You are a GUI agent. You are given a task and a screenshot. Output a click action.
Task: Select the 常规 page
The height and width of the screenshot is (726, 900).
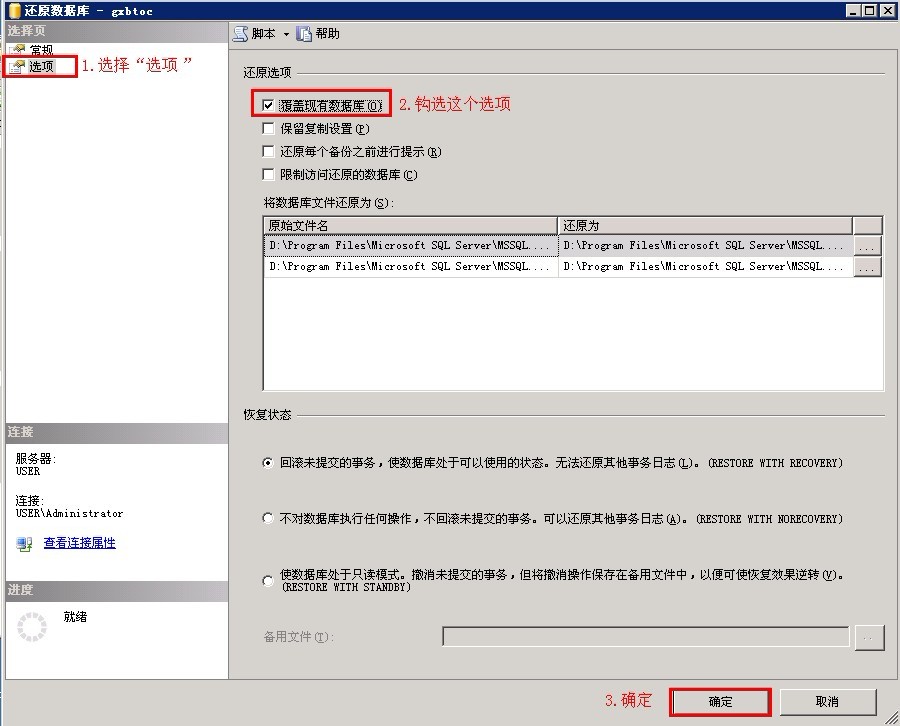(x=41, y=50)
